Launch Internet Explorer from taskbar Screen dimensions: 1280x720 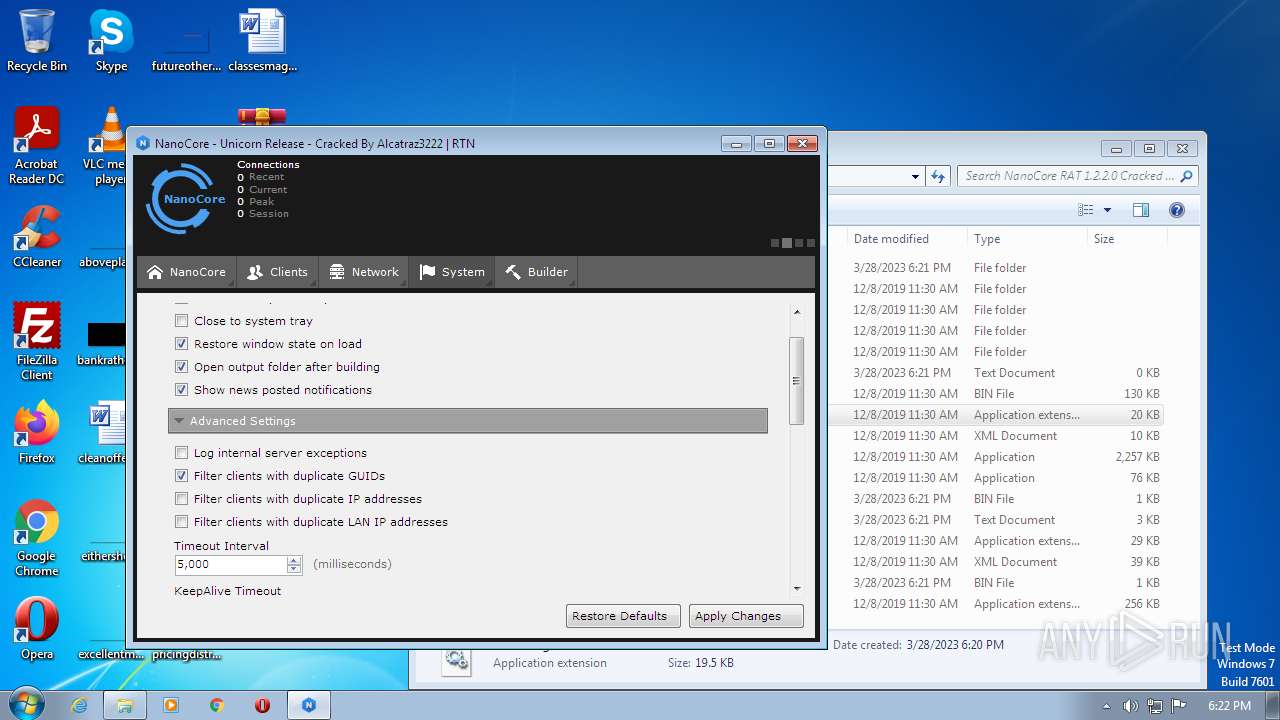point(79,705)
